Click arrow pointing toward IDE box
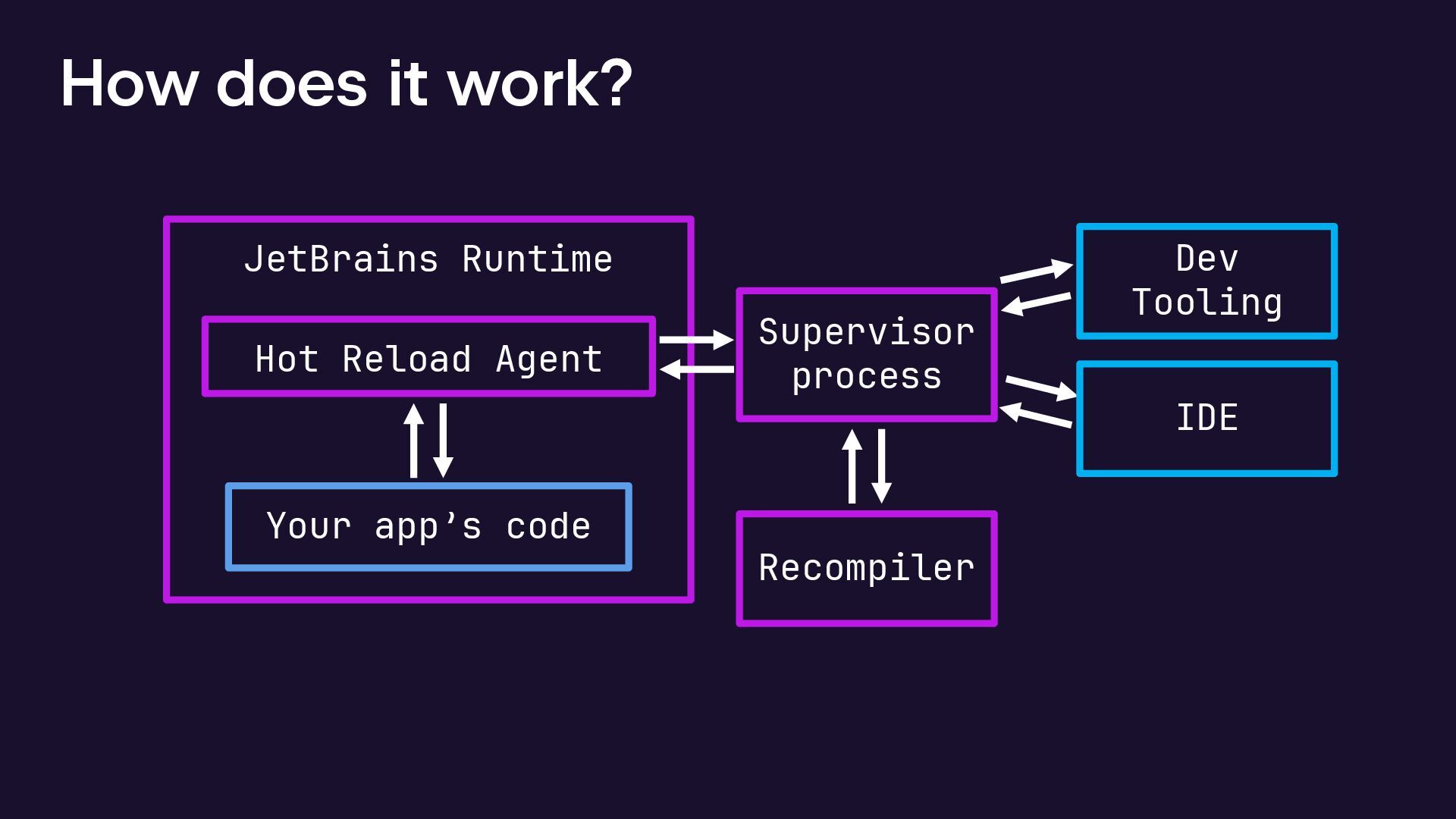The width and height of the screenshot is (1456, 819). [1040, 388]
